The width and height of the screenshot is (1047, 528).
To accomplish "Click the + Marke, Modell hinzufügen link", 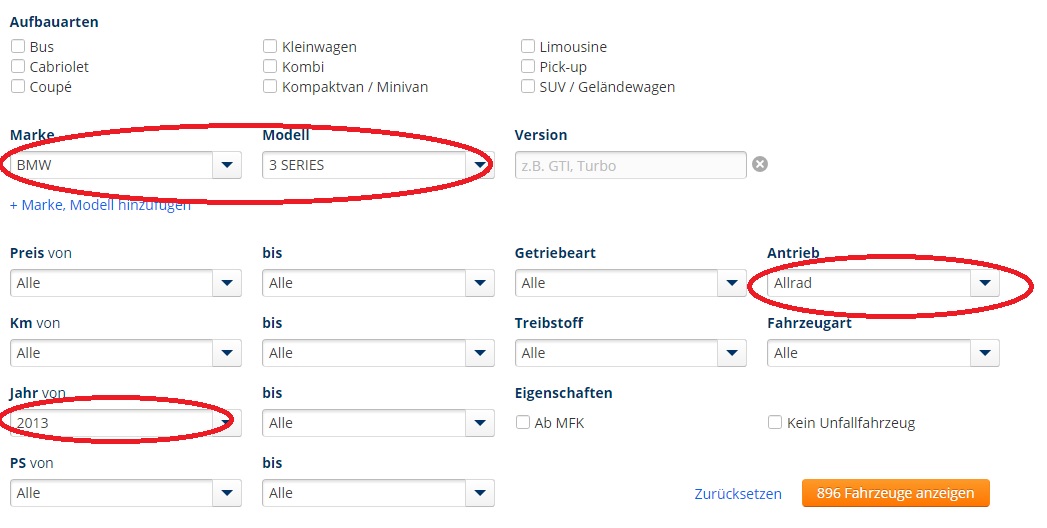I will [x=100, y=205].
